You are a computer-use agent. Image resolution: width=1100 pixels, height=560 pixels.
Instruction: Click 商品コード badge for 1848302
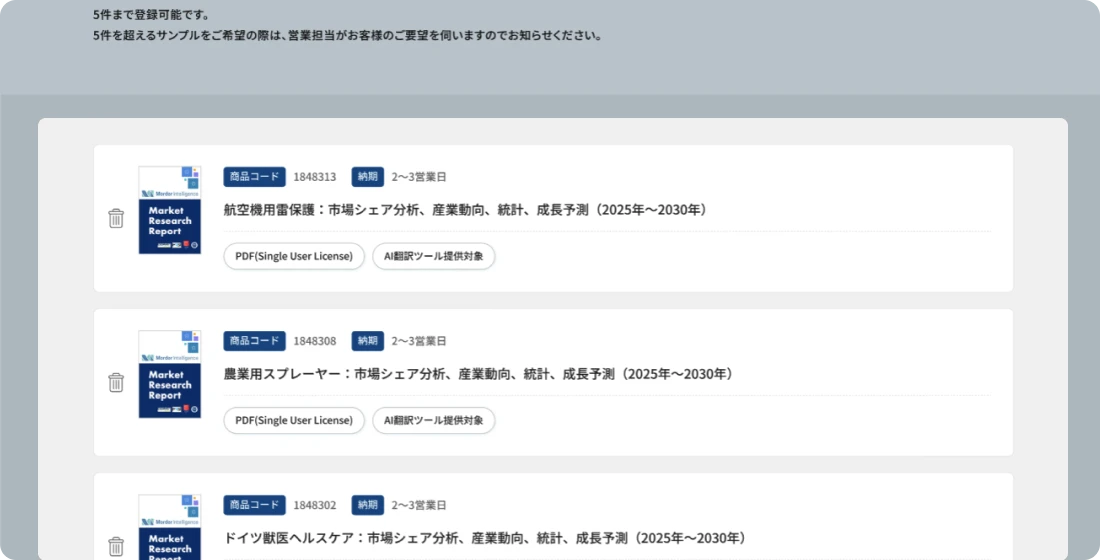[255, 505]
